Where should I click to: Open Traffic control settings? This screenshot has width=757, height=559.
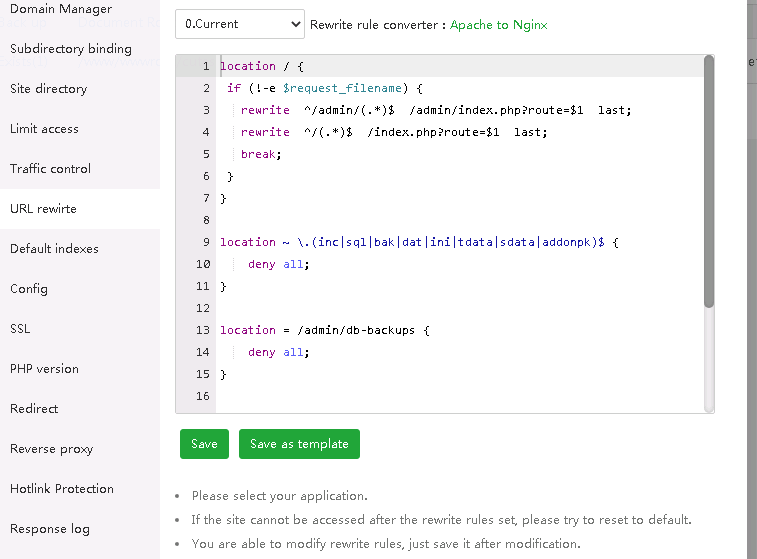click(x=50, y=169)
